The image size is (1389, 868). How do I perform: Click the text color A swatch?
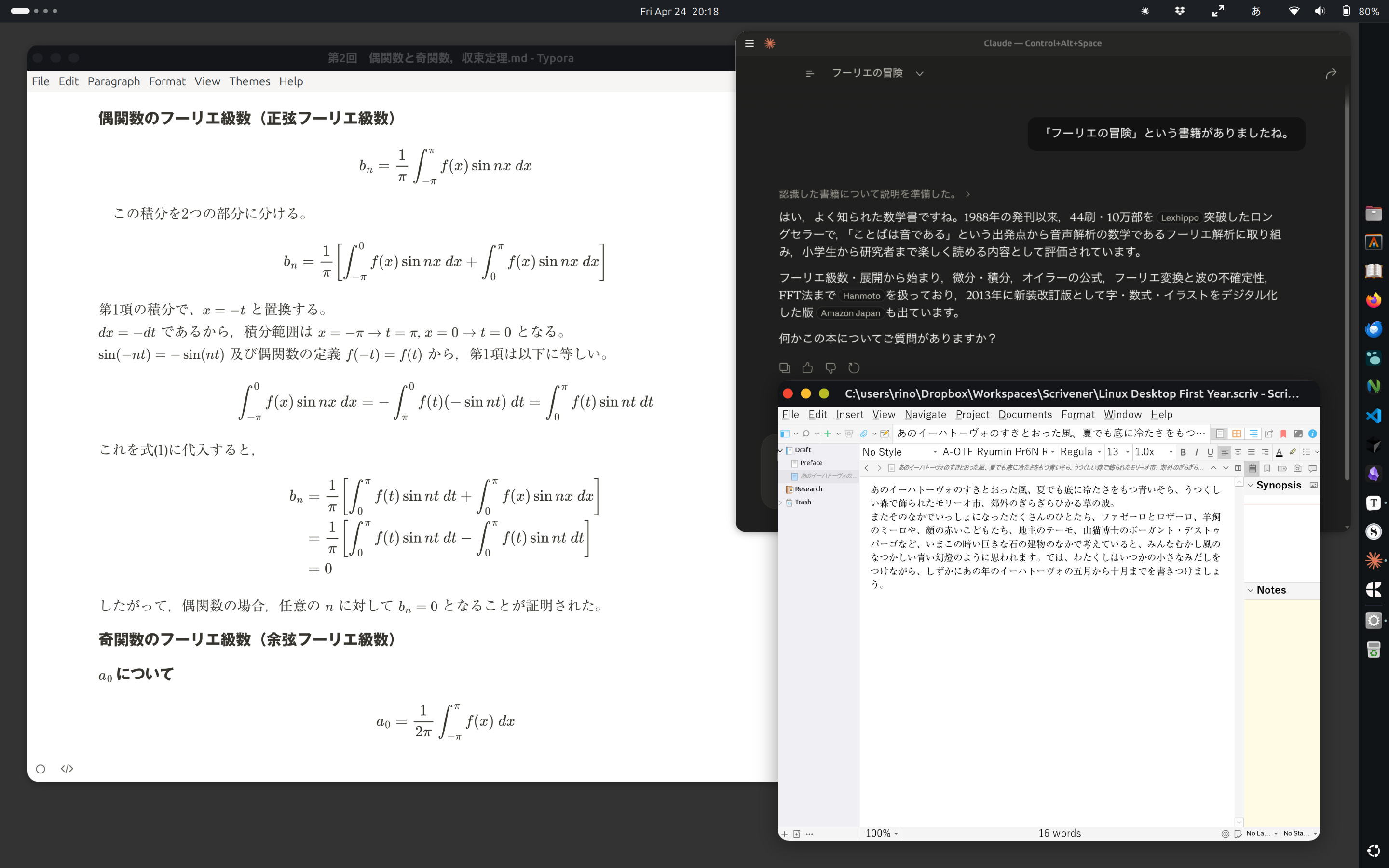[x=1279, y=452]
